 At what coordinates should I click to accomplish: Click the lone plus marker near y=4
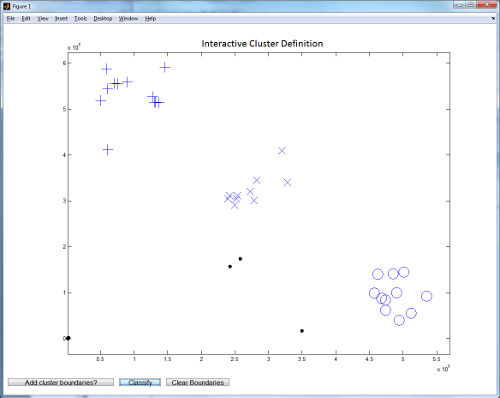pyautogui.click(x=107, y=150)
